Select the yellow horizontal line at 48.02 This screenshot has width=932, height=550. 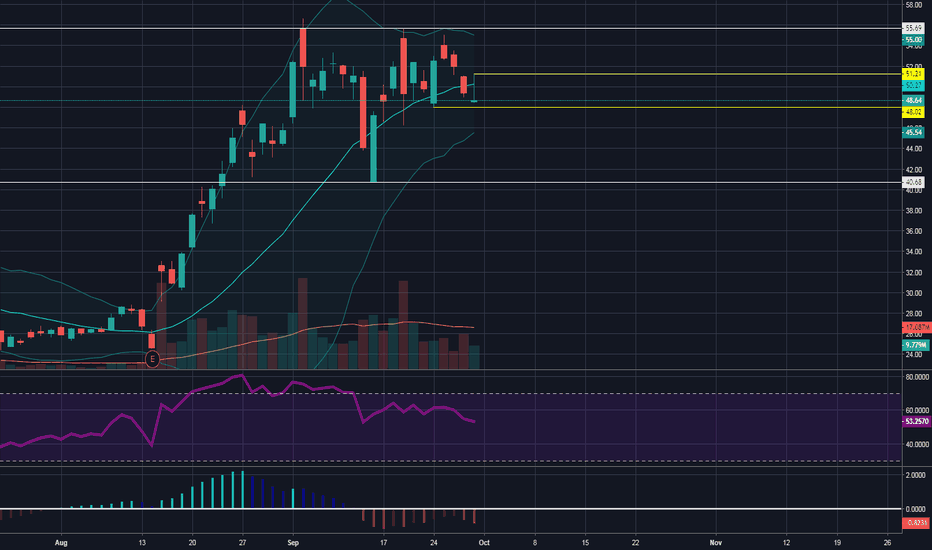pyautogui.click(x=667, y=107)
